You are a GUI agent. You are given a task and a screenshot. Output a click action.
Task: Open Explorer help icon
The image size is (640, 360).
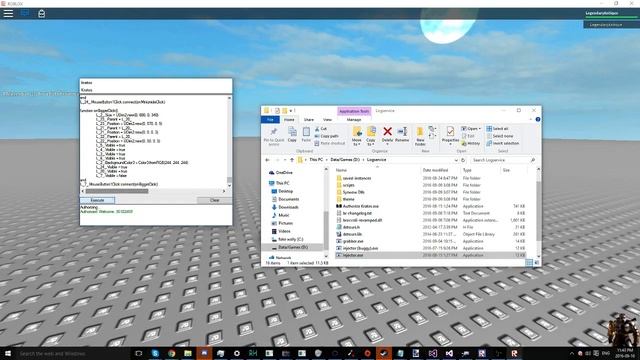click(x=538, y=119)
